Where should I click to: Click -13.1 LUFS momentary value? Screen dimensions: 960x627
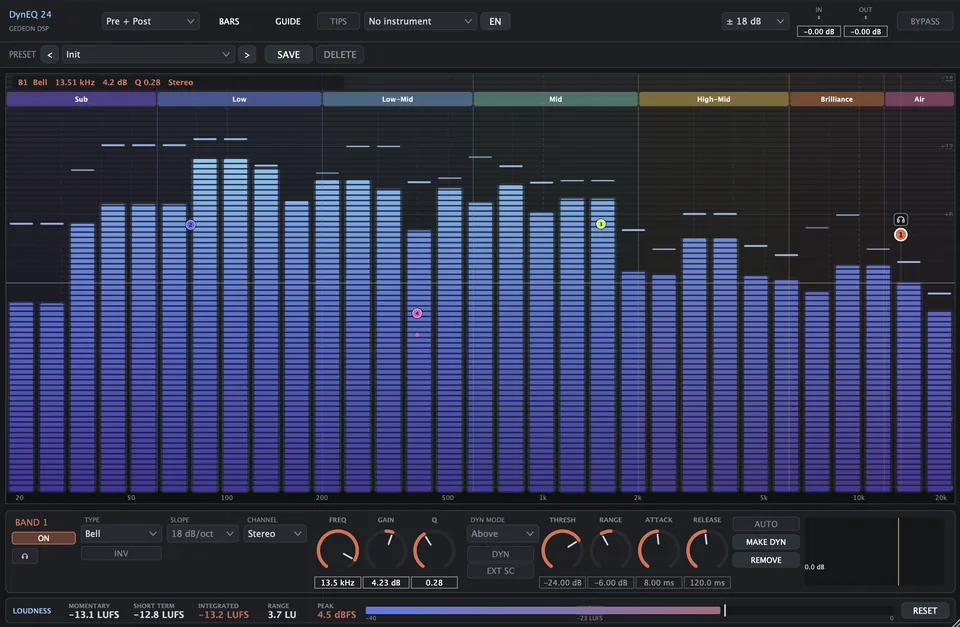(x=94, y=614)
